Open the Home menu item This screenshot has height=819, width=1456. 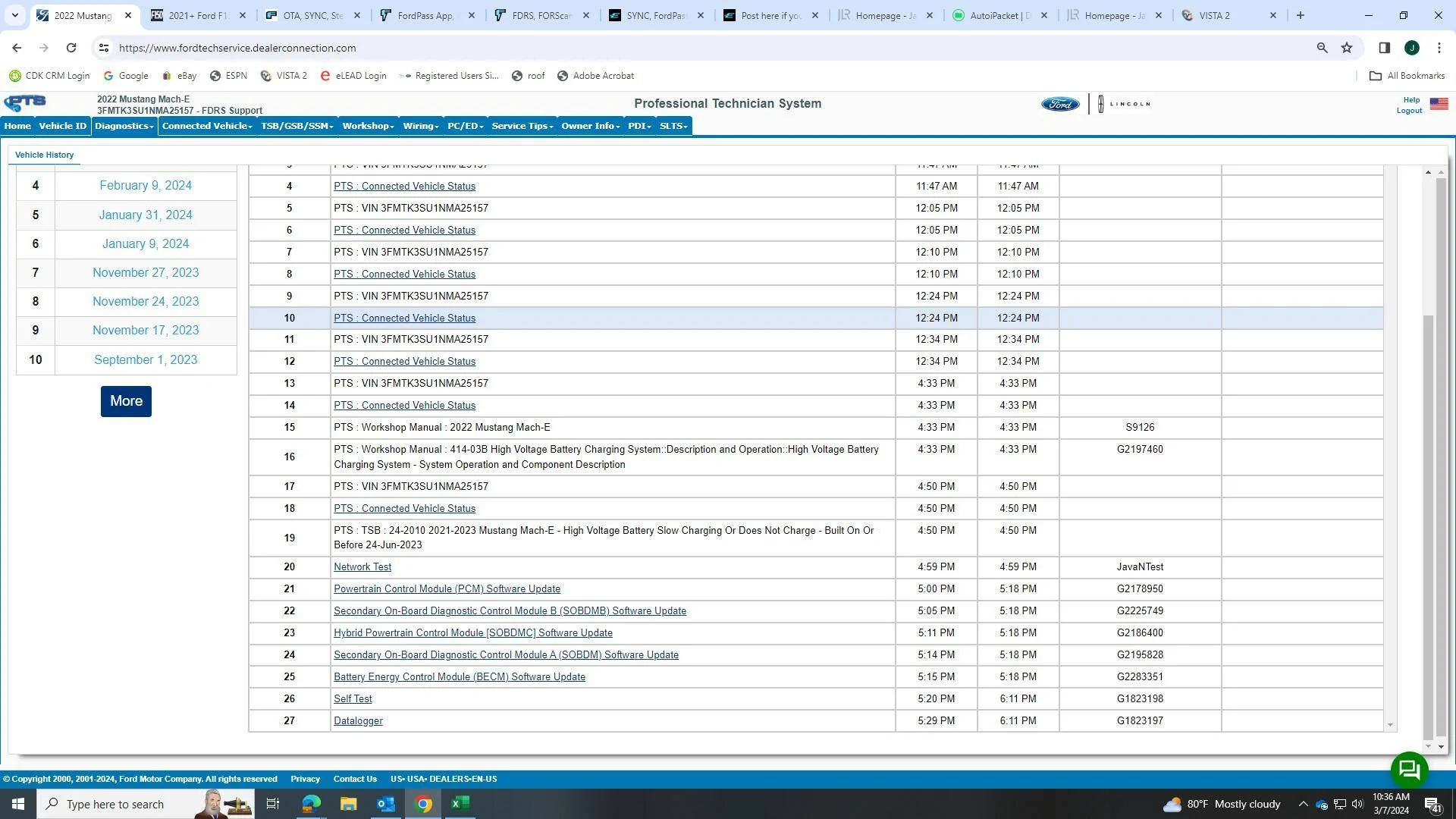[x=17, y=126]
